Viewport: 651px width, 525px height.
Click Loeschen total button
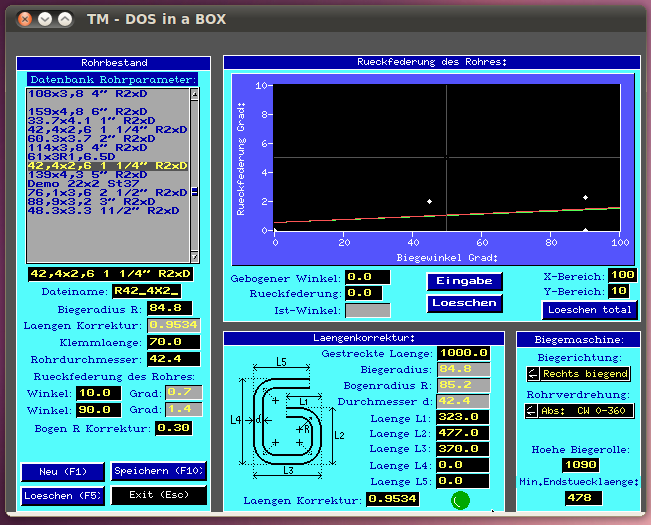[589, 310]
